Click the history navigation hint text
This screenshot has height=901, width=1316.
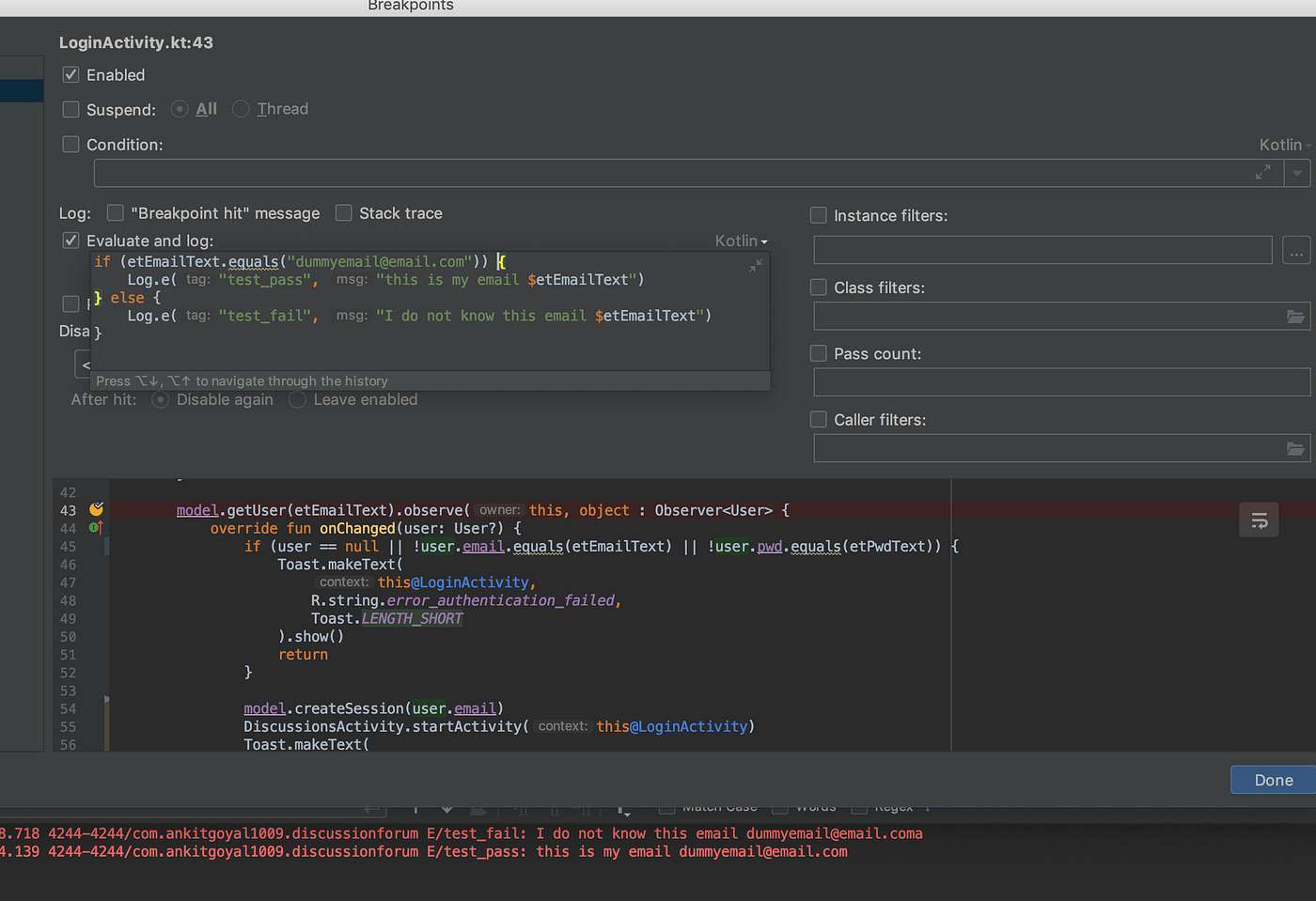point(242,381)
